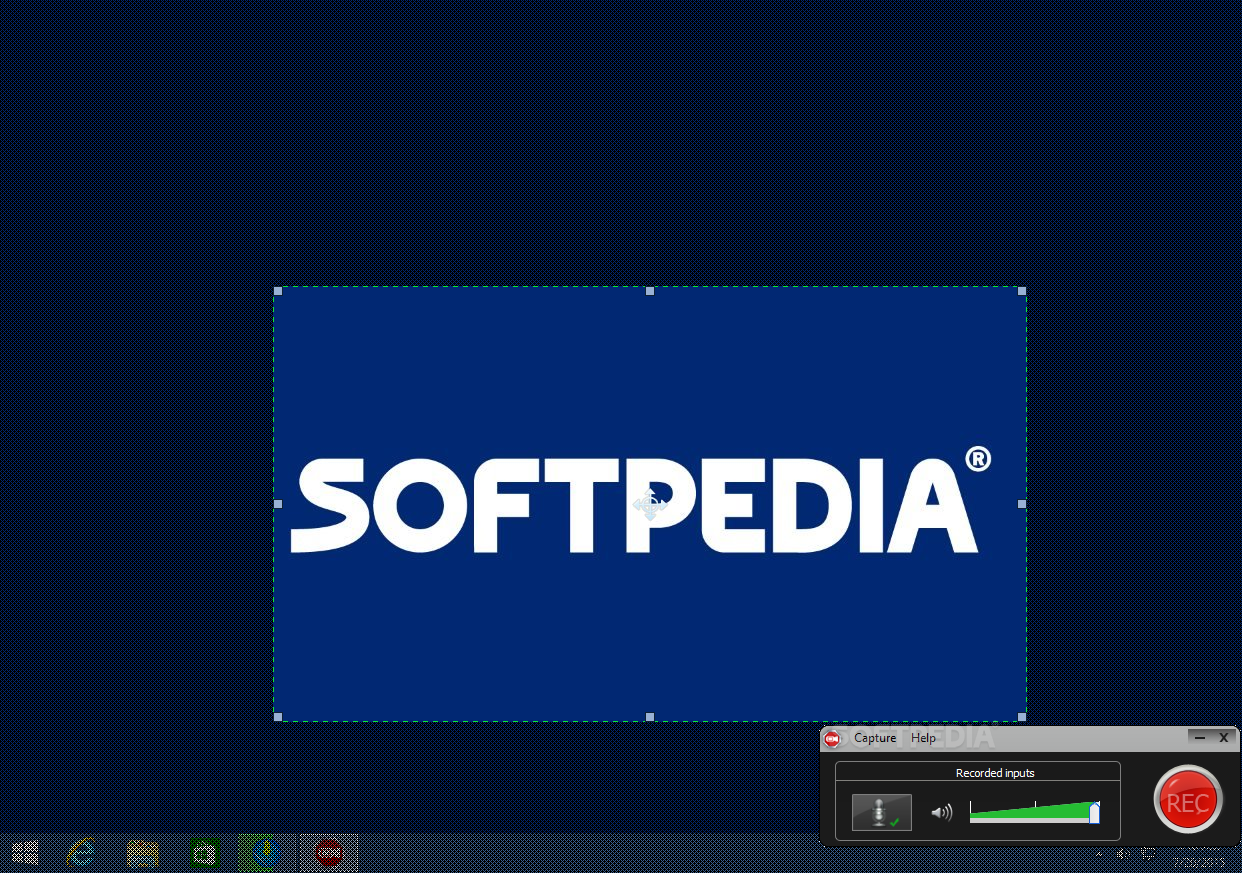Click the center move handle of capture region
This screenshot has height=873, width=1242.
pyautogui.click(x=650, y=505)
